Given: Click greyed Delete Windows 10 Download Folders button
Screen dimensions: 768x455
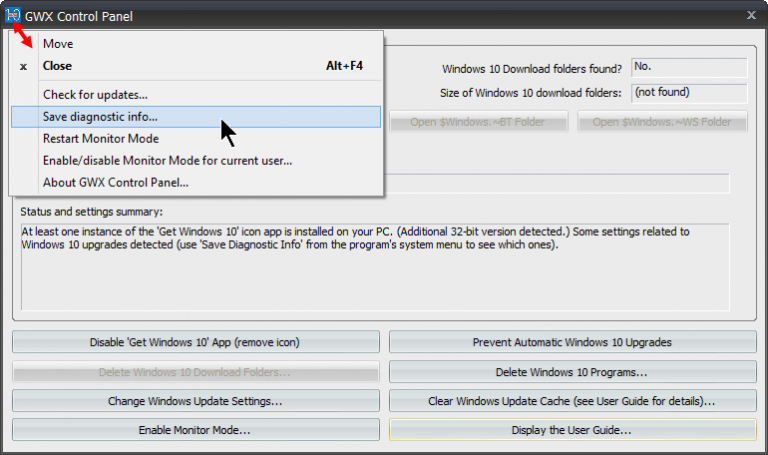Looking at the screenshot, I should [x=195, y=372].
